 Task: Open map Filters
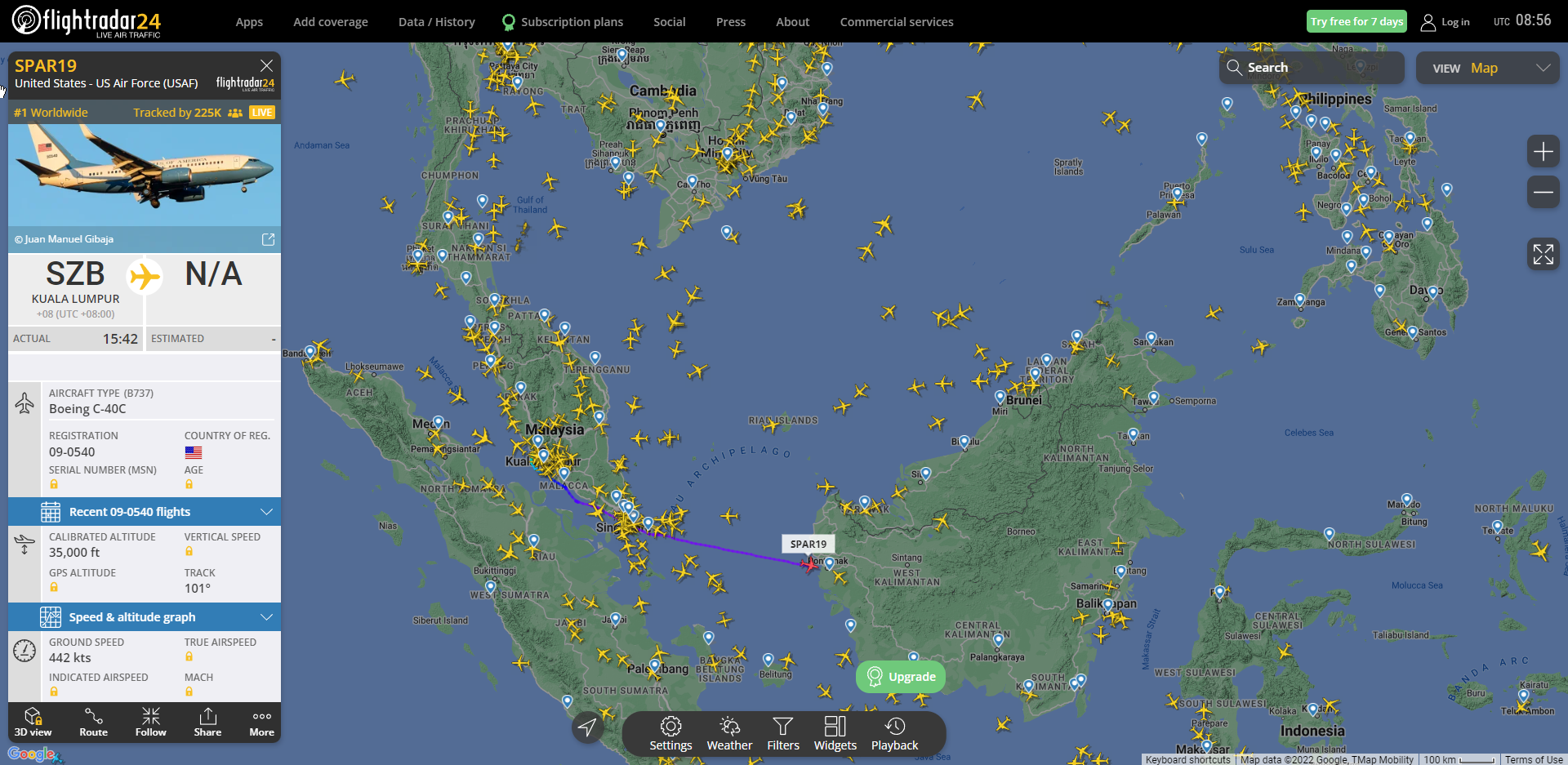pos(783,733)
